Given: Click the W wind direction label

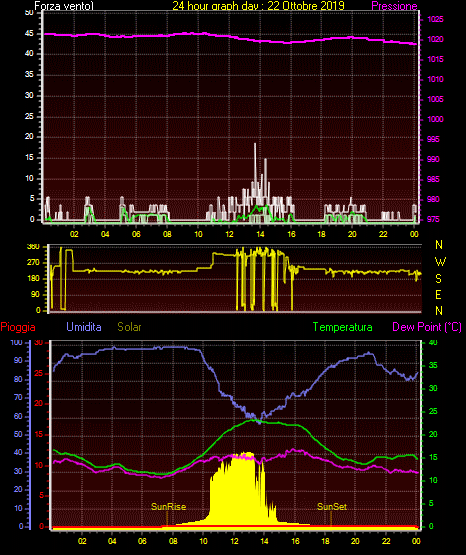Looking at the screenshot, I should tap(440, 262).
